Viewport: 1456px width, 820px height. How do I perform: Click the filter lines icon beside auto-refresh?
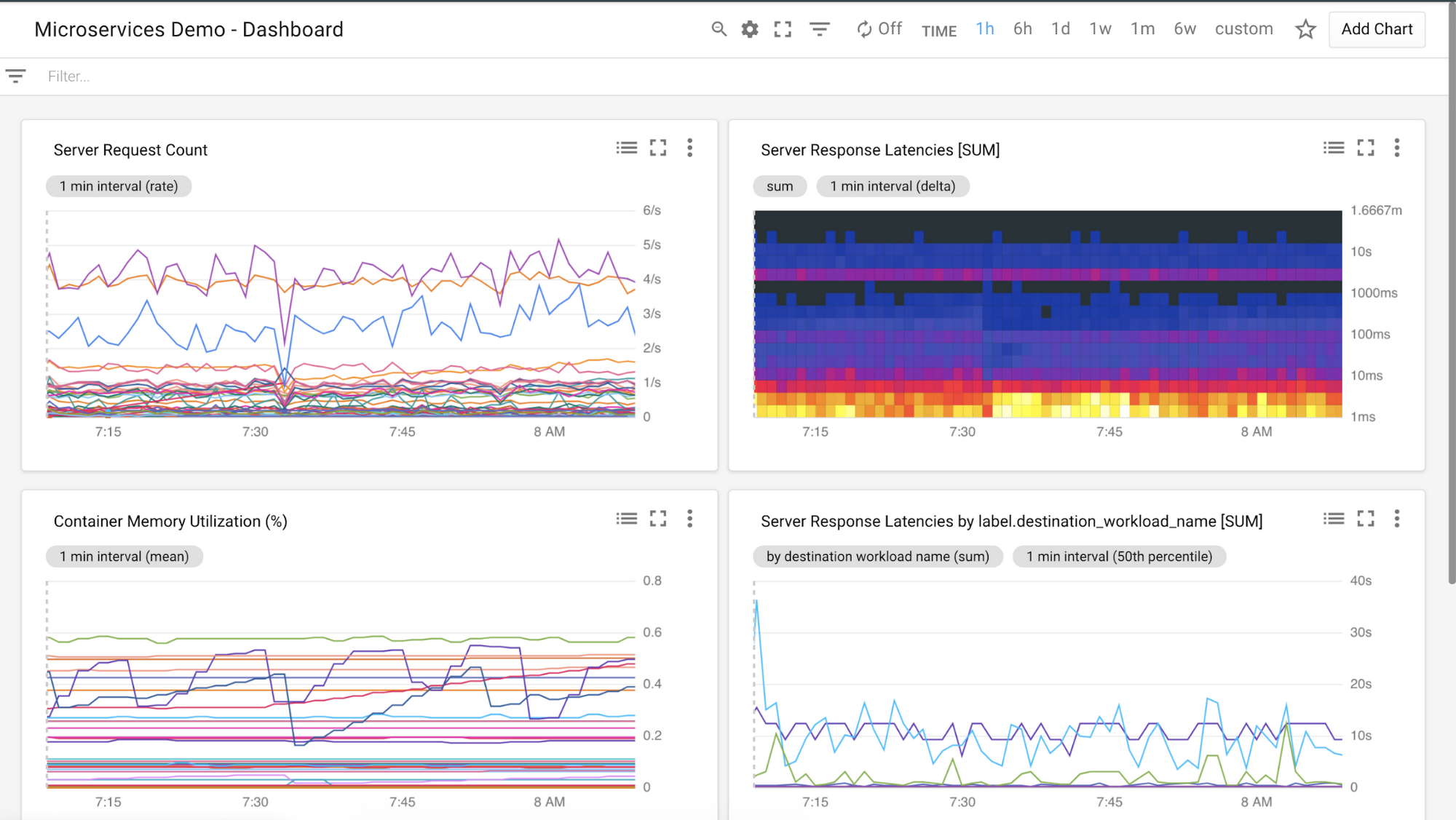pos(820,29)
